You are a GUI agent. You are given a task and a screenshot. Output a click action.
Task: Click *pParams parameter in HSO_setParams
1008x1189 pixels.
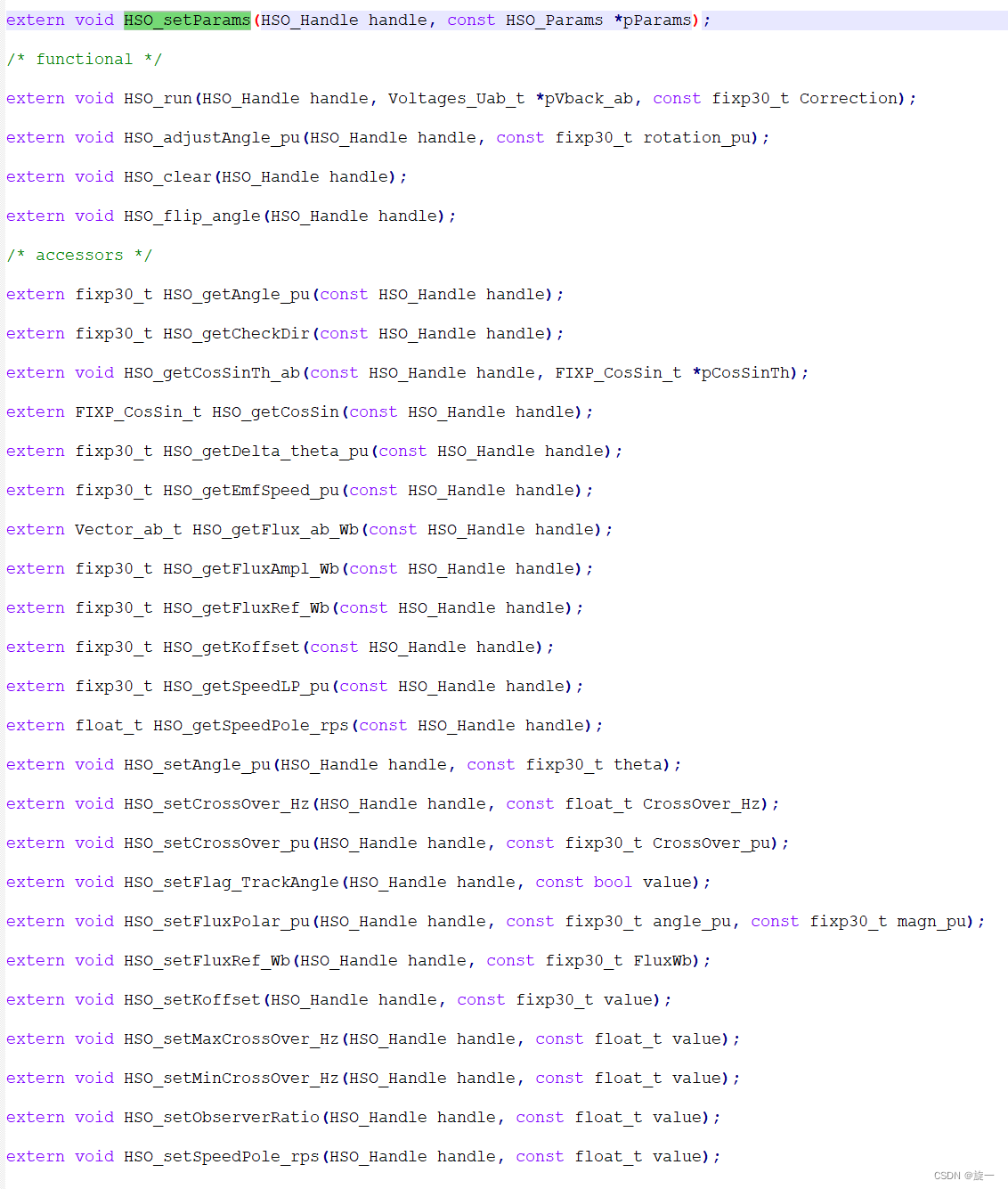click(653, 20)
